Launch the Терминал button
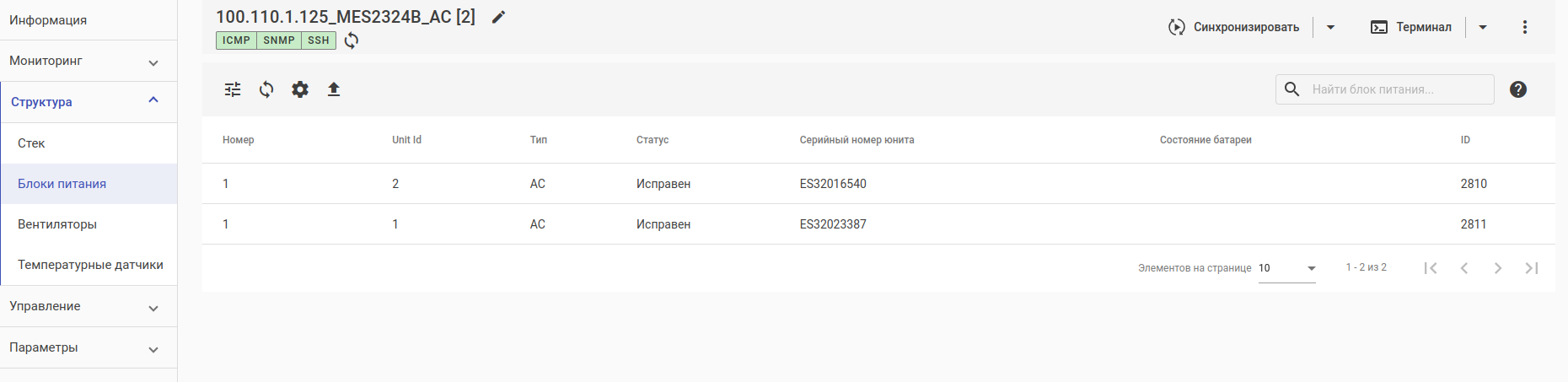Image resolution: width=1568 pixels, height=382 pixels. point(1412,27)
